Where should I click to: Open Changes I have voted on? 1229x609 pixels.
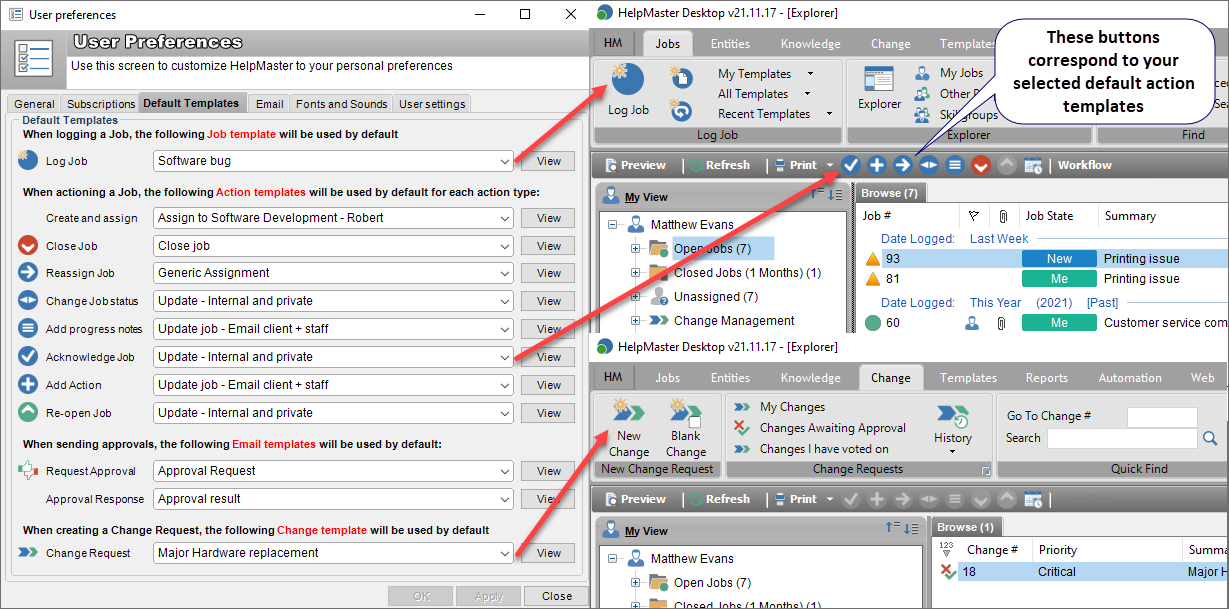click(812, 449)
